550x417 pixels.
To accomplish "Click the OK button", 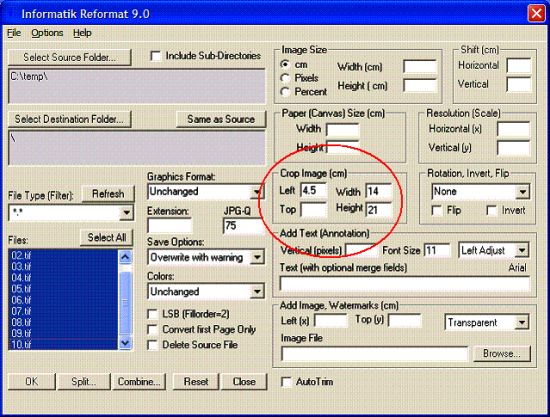I will 32,382.
